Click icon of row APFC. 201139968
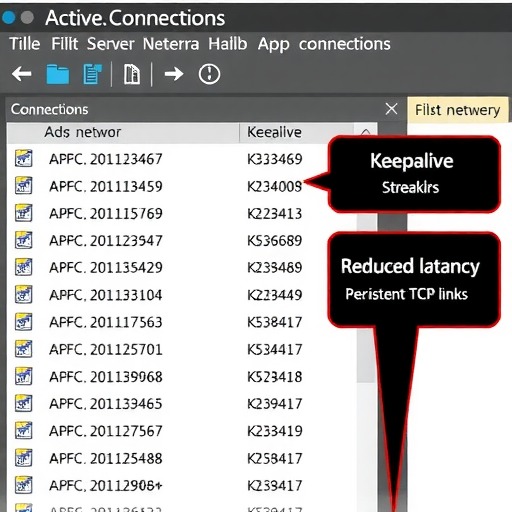 click(24, 376)
